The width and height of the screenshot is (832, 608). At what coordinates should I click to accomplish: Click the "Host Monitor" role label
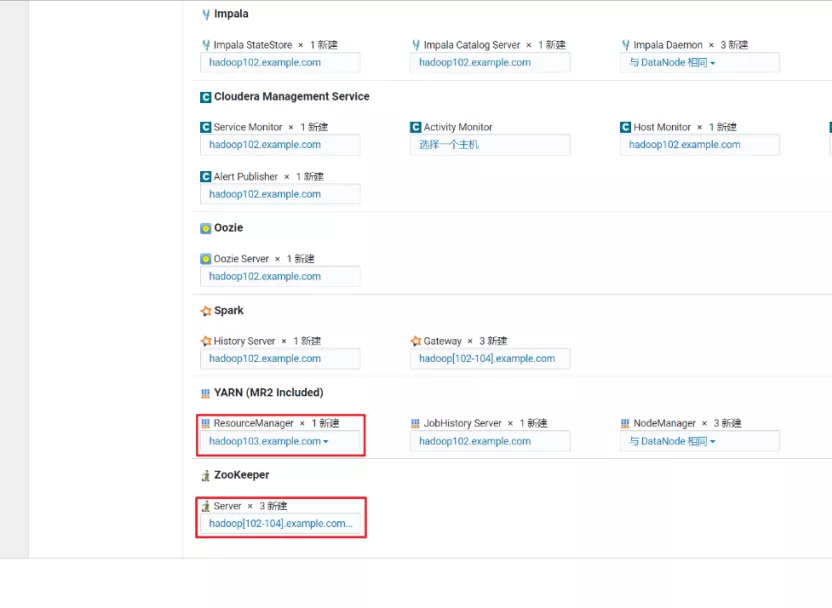662,127
